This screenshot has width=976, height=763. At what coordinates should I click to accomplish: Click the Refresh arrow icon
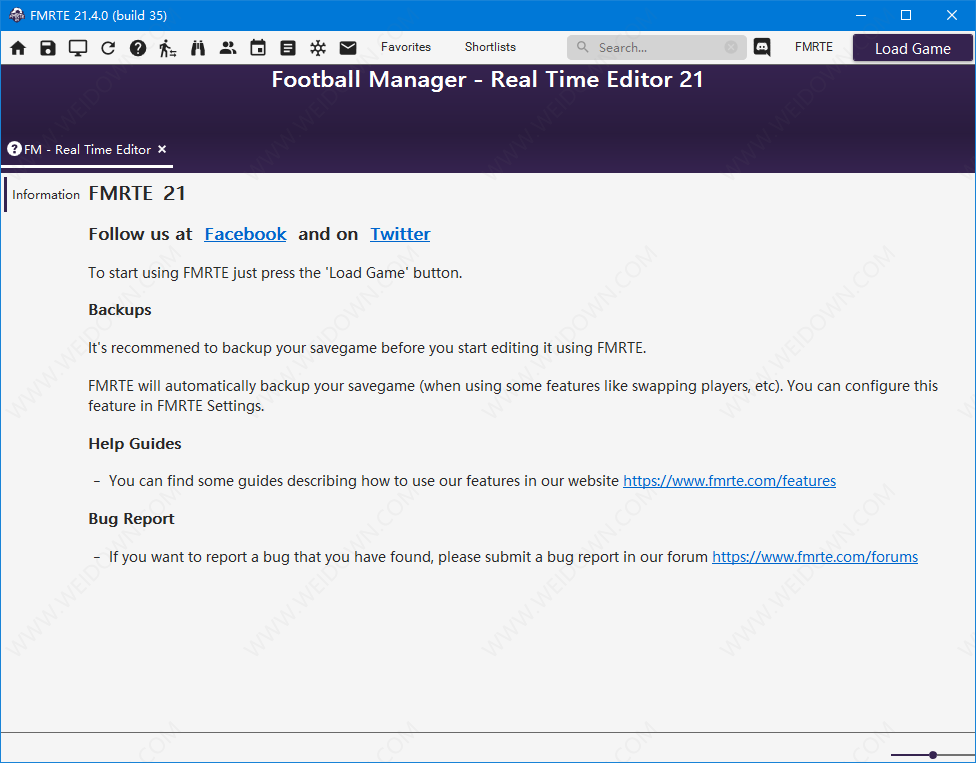tap(108, 48)
